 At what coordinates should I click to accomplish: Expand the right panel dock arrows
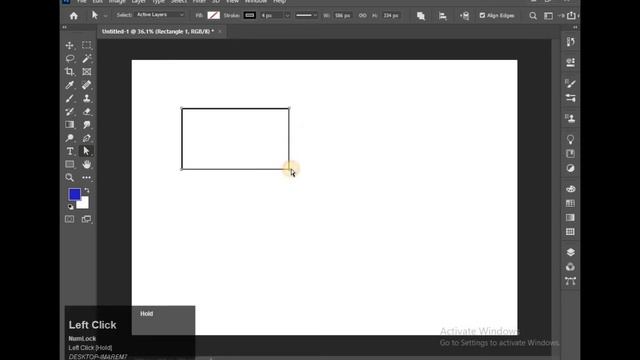point(575,27)
